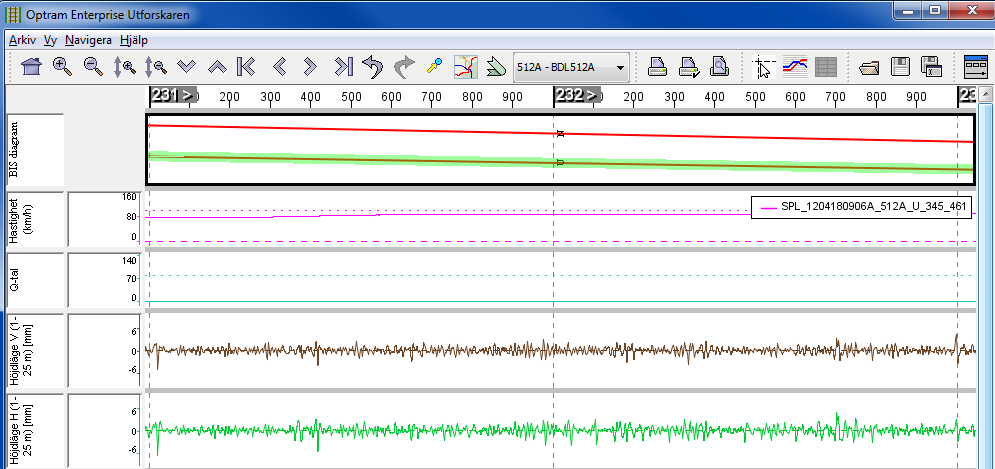
Task: Click the downward chevron toolbar icon
Action: coord(187,67)
